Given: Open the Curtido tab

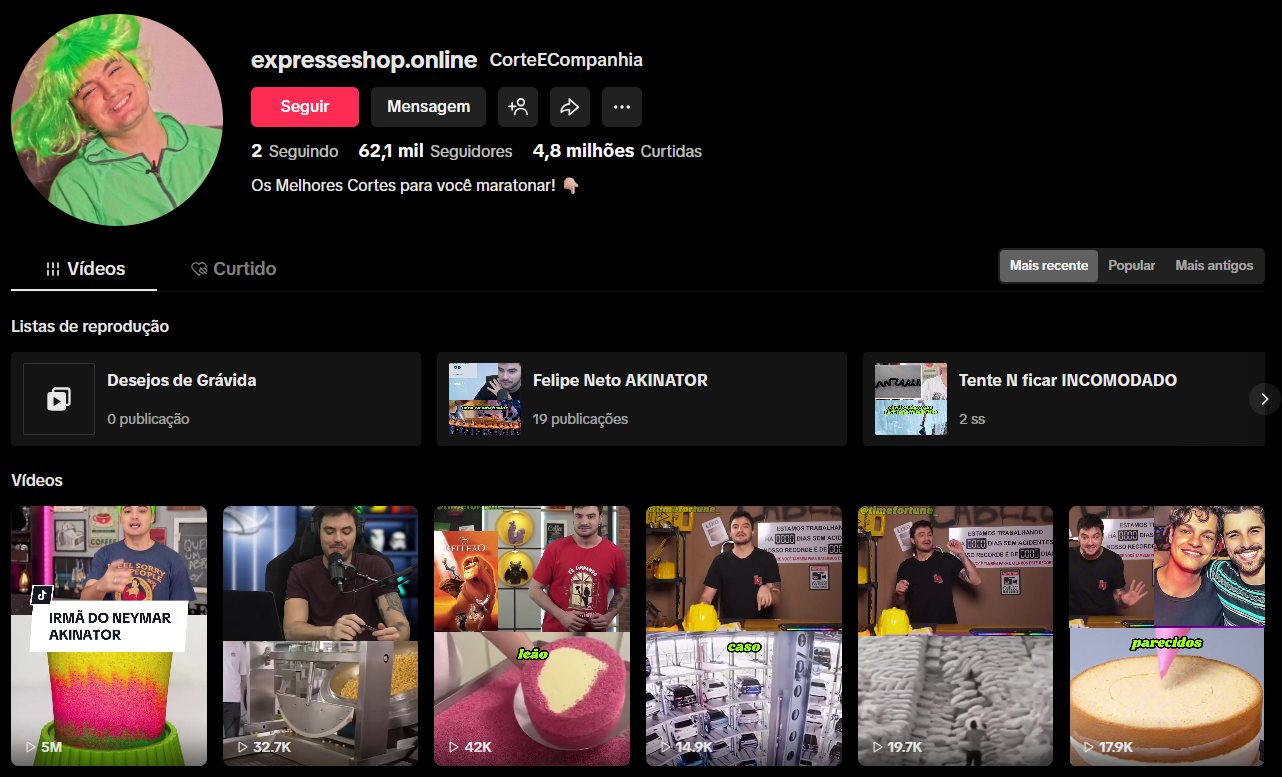Looking at the screenshot, I should pos(233,269).
